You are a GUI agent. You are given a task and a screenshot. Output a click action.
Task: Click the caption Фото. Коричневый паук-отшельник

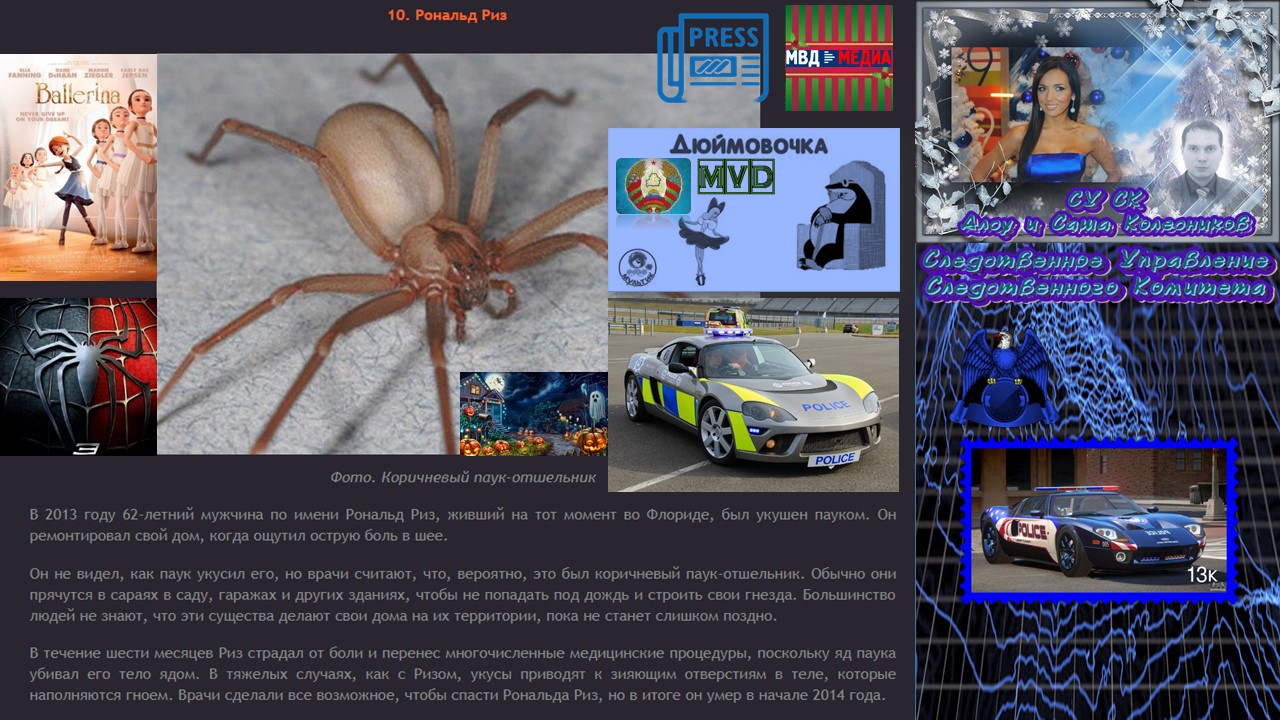coord(463,477)
